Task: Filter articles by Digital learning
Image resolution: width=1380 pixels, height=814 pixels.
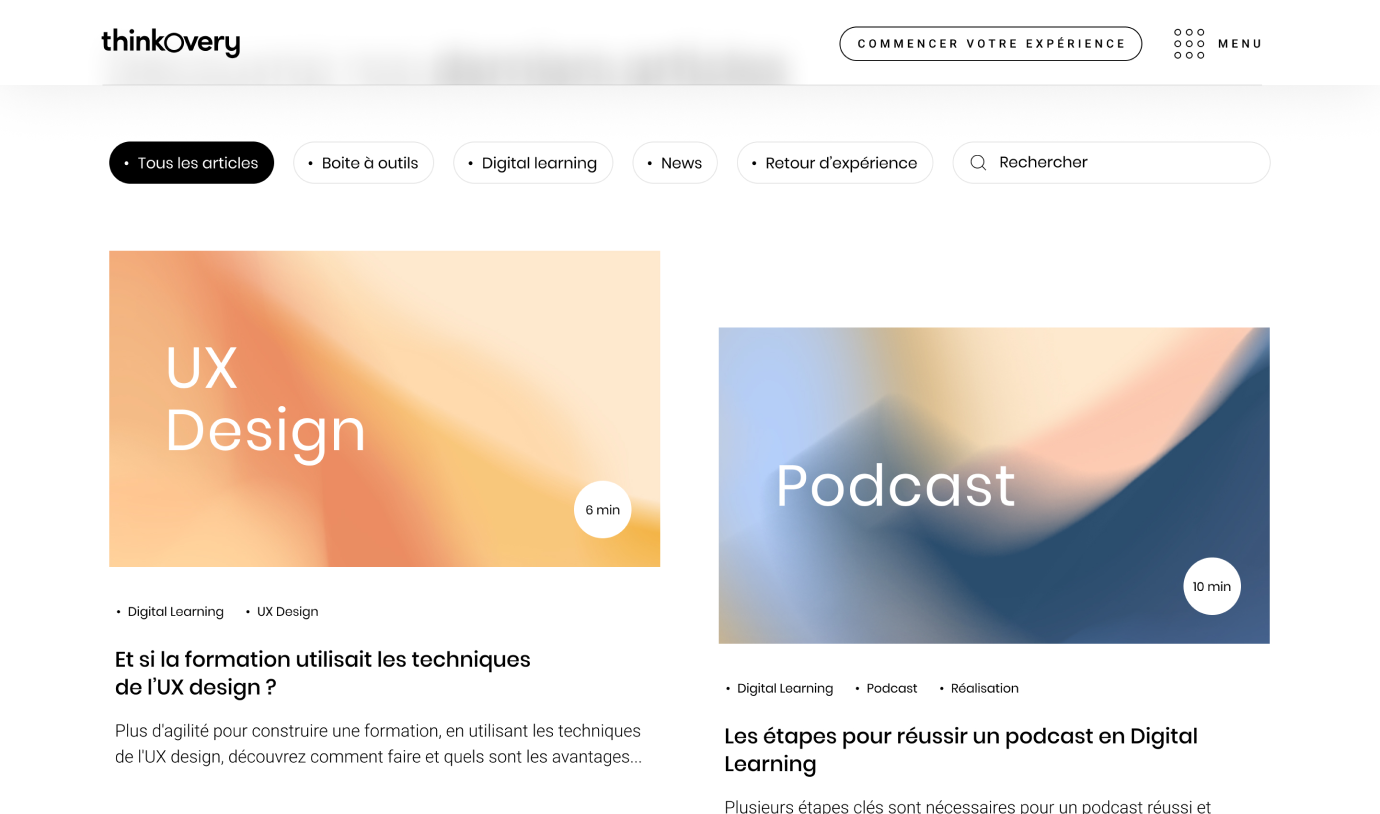Action: (x=533, y=163)
